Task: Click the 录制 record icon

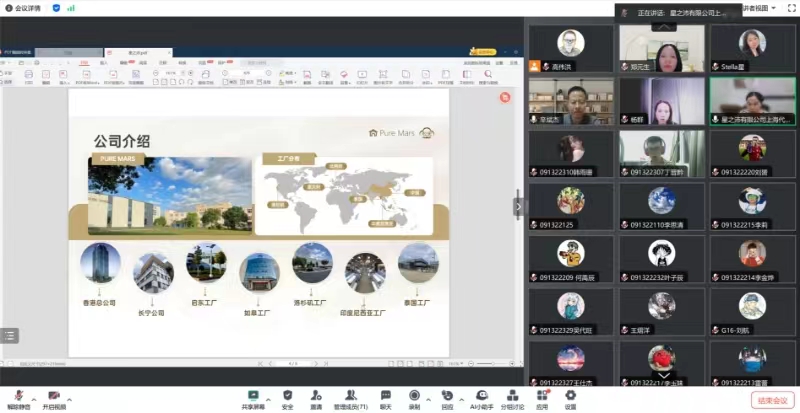Action: point(414,396)
